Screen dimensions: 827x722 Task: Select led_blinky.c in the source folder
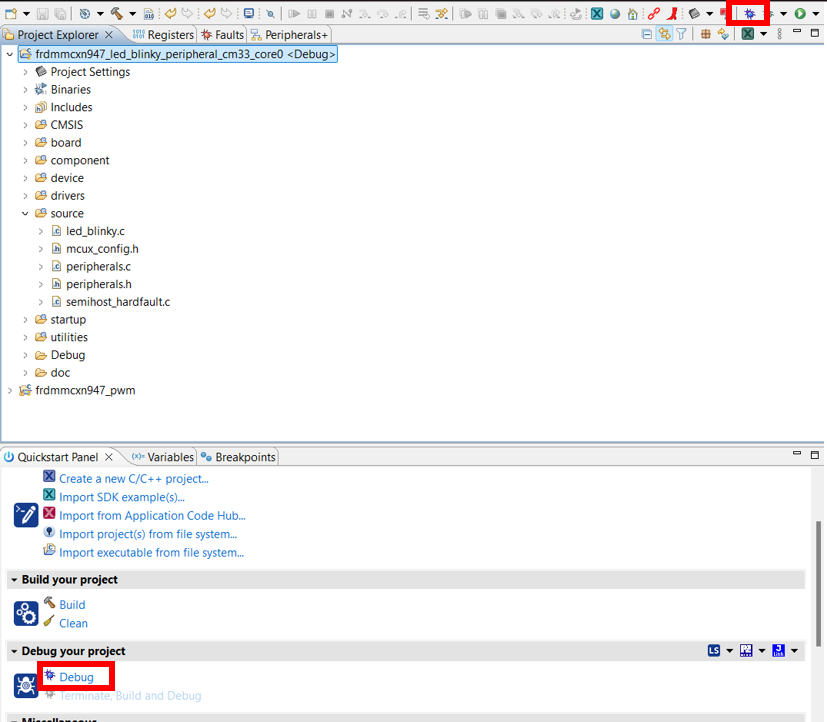pos(95,231)
